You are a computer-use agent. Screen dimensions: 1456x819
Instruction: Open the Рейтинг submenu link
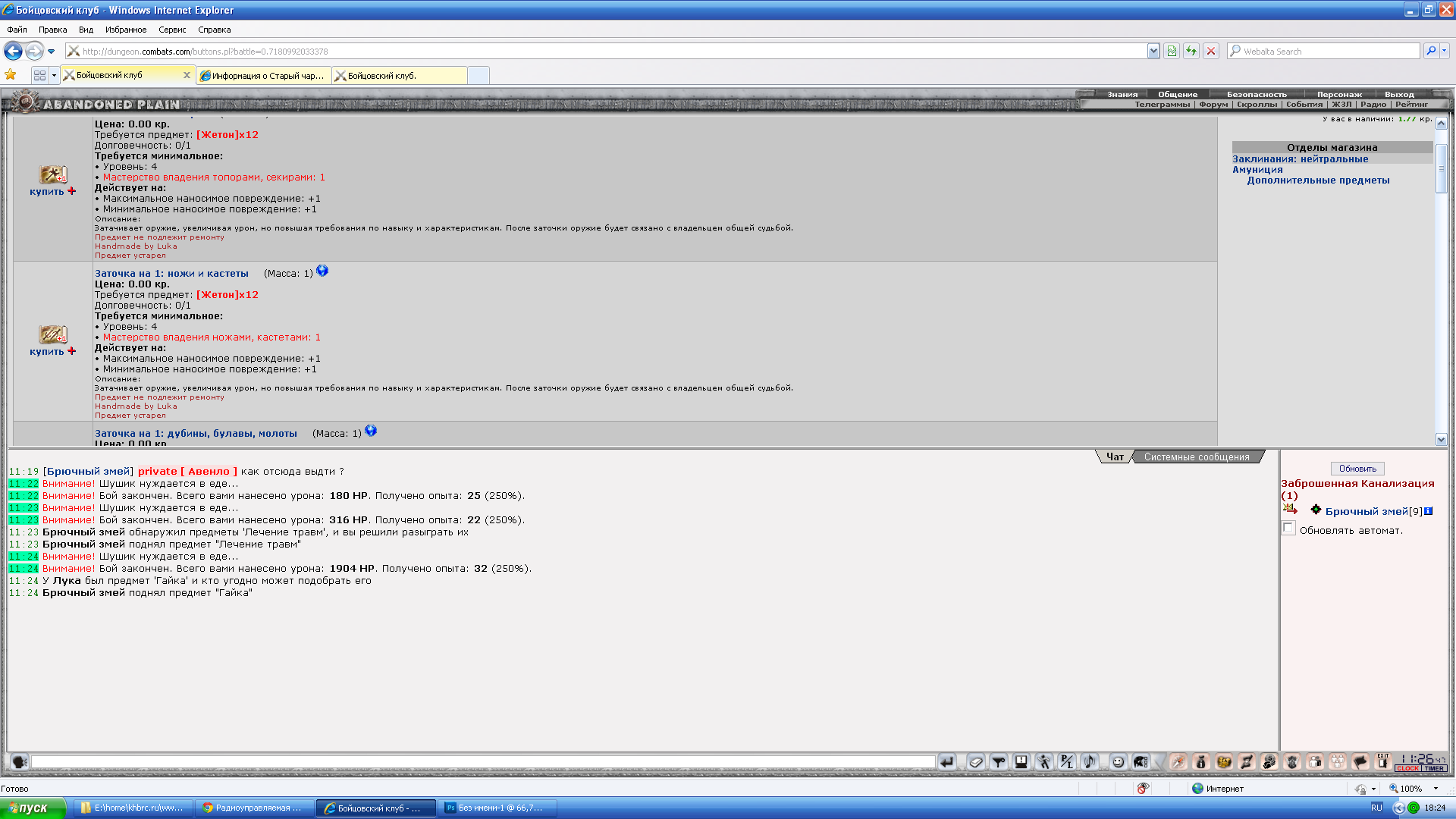[1411, 104]
